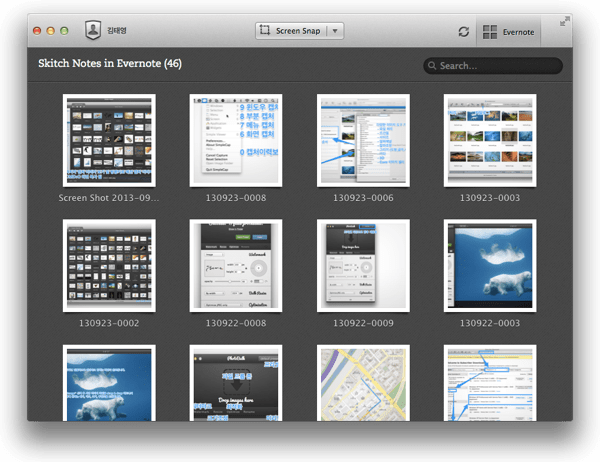Screen dimensions: 600x462
Task: Open the 130922-0003 polar bear thumbnail
Action: [x=489, y=265]
